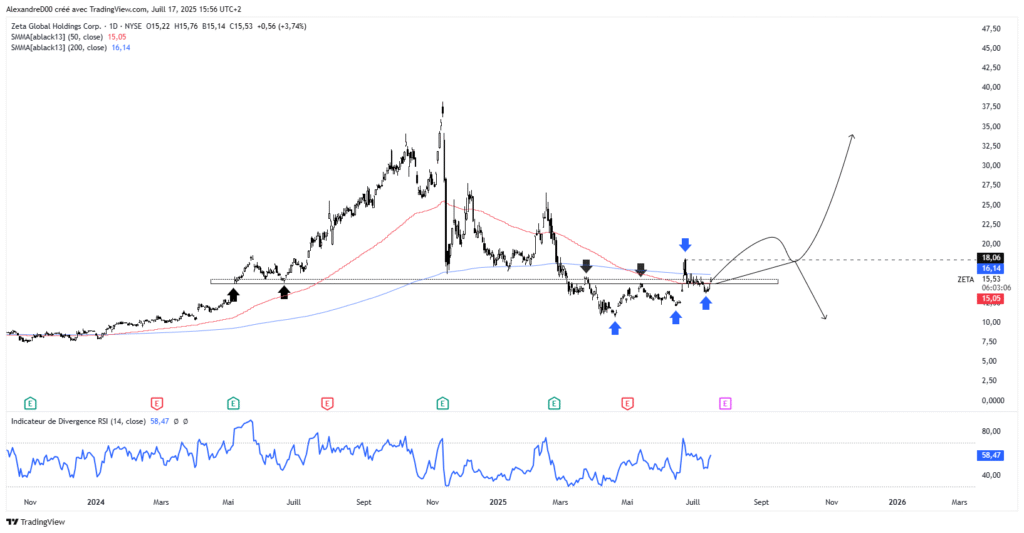Click the 06:03:06 bar countdown timer
This screenshot has width=1024, height=533.
(x=996, y=287)
